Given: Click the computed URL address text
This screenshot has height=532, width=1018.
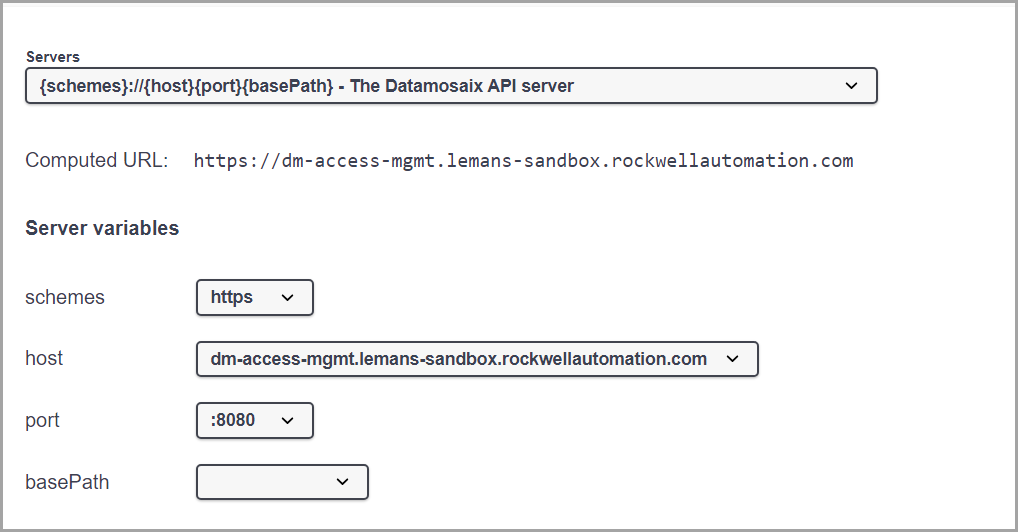Looking at the screenshot, I should [523, 161].
